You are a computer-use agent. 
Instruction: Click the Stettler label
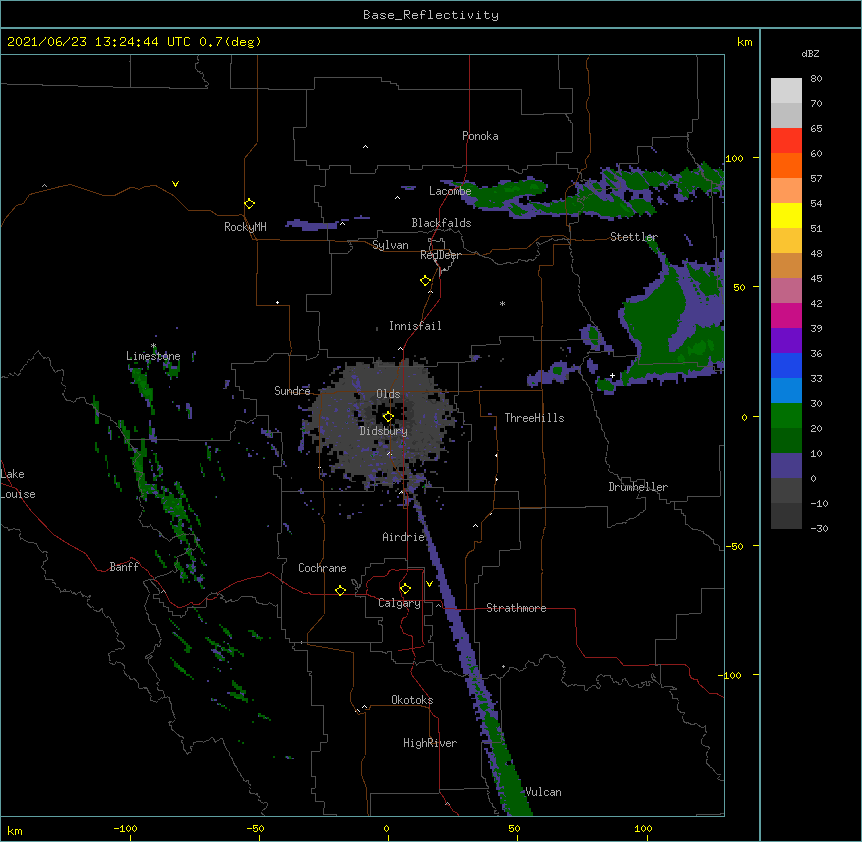[x=634, y=237]
